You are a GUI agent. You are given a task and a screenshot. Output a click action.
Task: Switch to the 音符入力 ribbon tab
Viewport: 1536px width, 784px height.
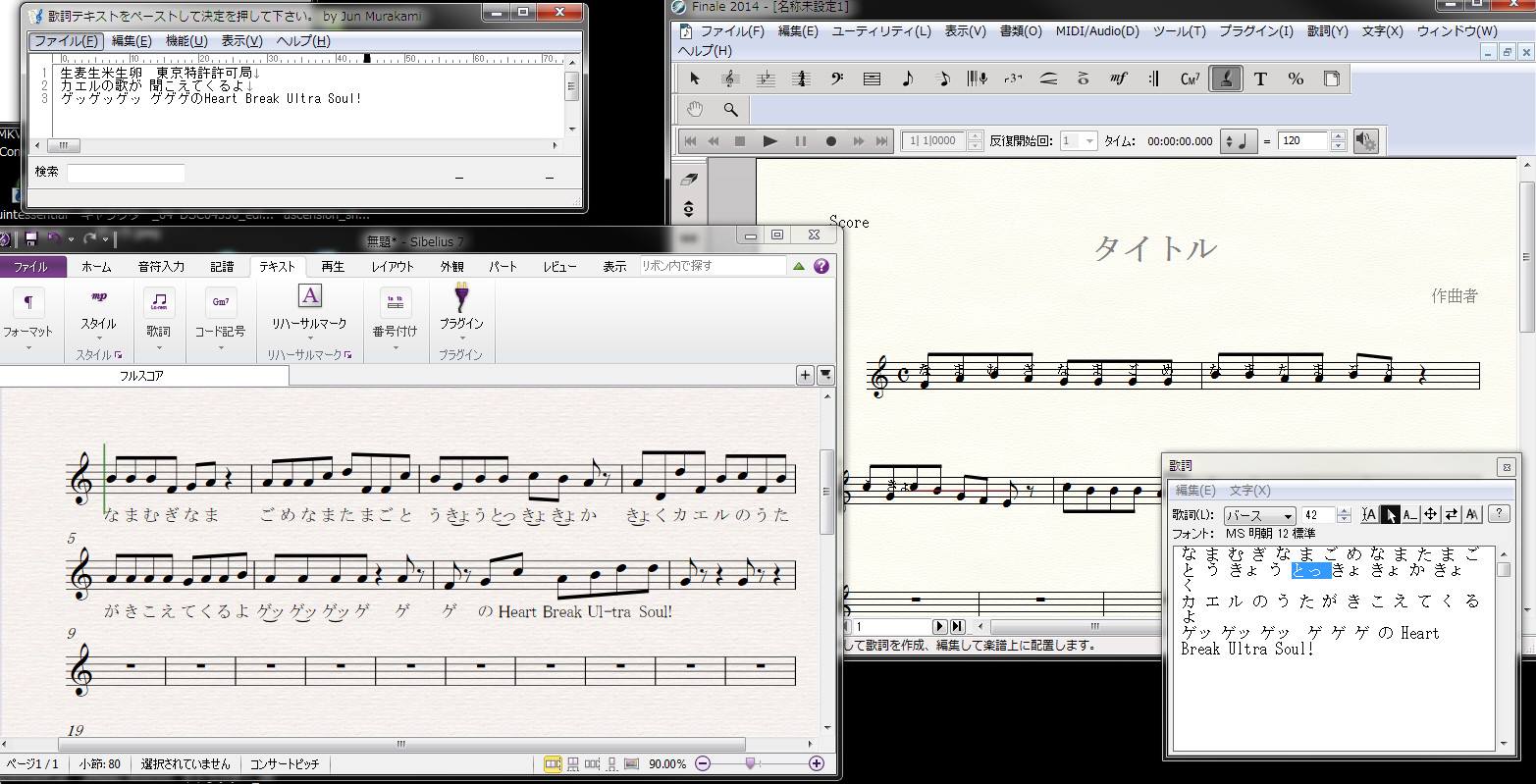[x=161, y=266]
